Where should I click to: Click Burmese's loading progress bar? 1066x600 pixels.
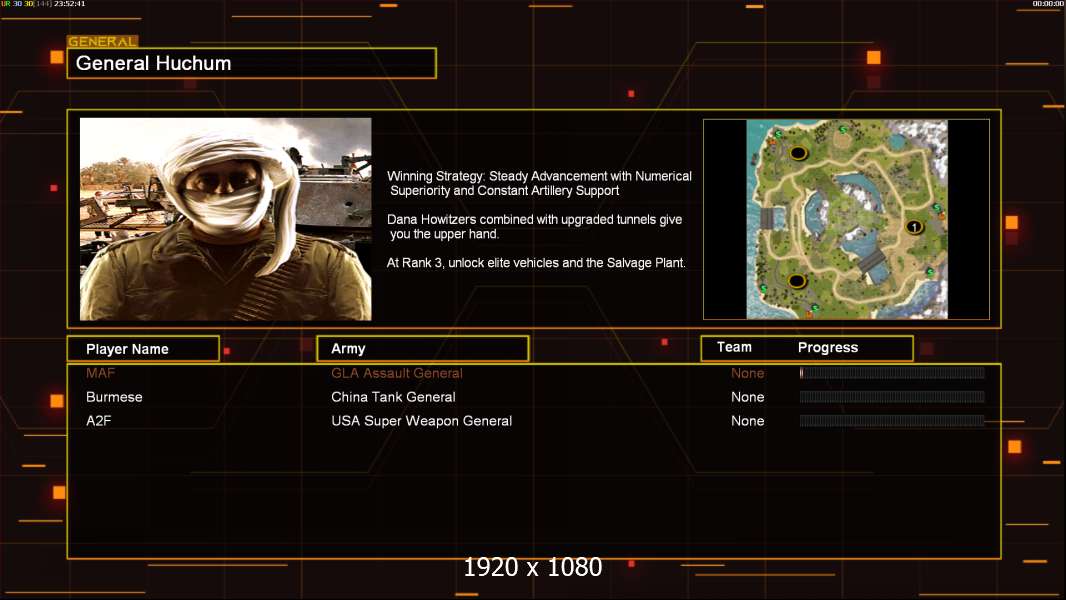click(x=892, y=397)
